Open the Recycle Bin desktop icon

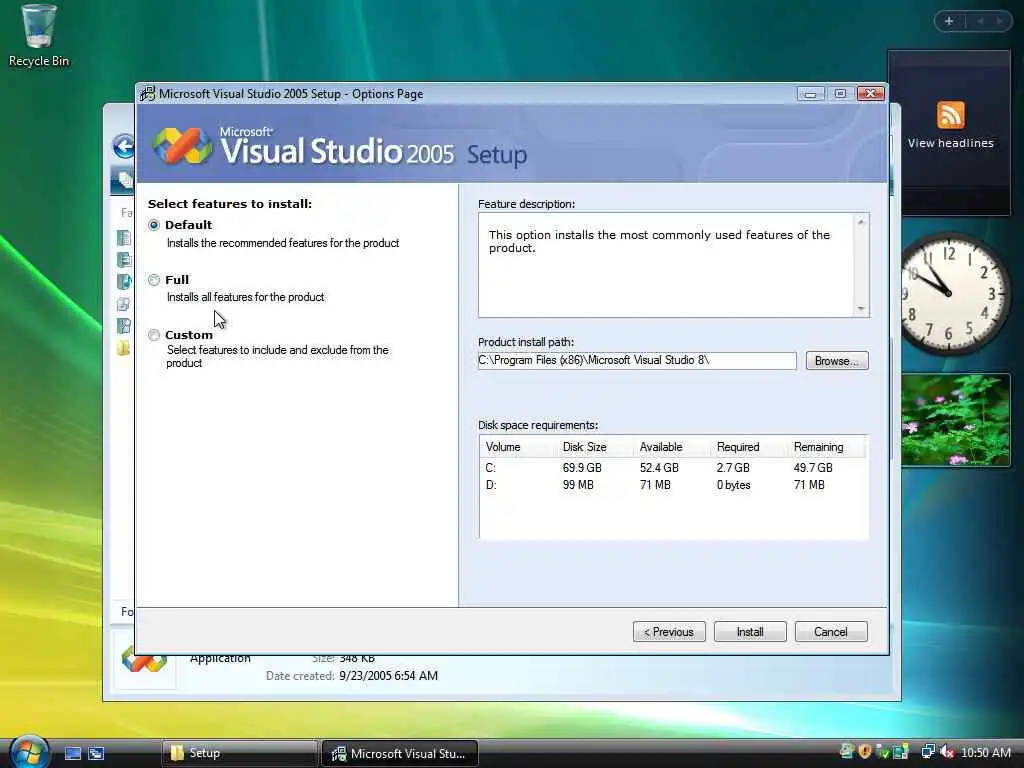39,36
